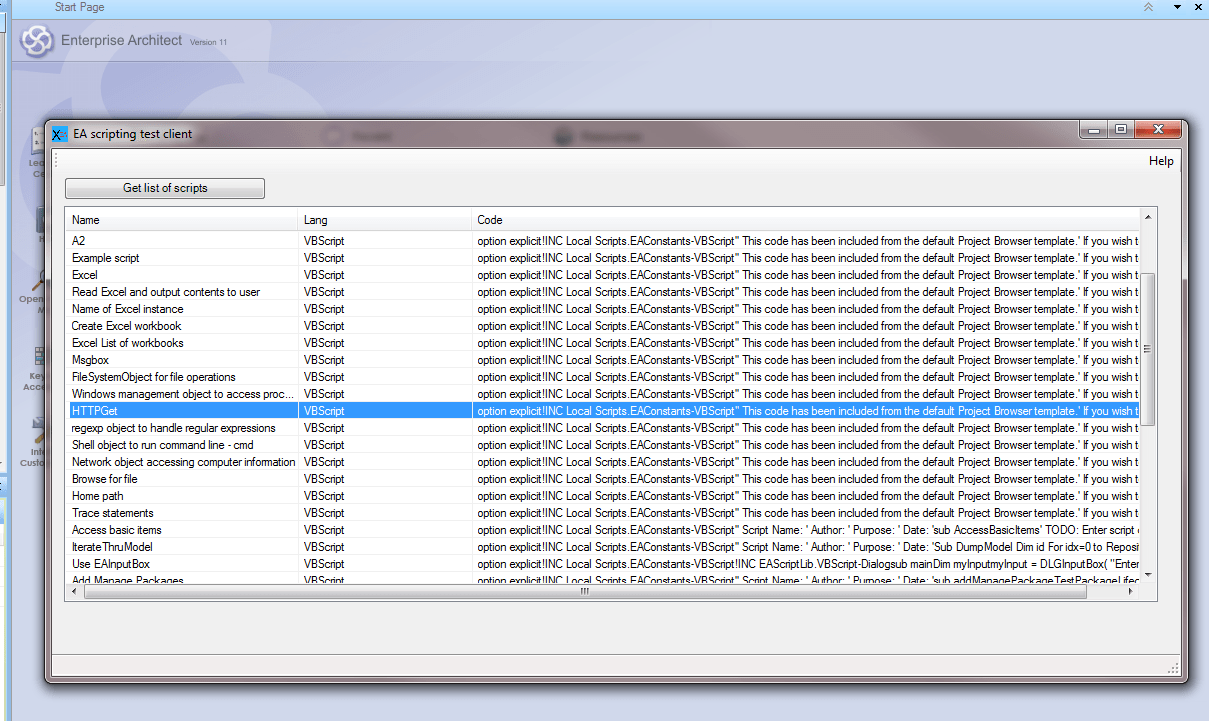Screen dimensions: 1209x721
Task: Close the EA scripting test client window
Action: (x=1159, y=129)
